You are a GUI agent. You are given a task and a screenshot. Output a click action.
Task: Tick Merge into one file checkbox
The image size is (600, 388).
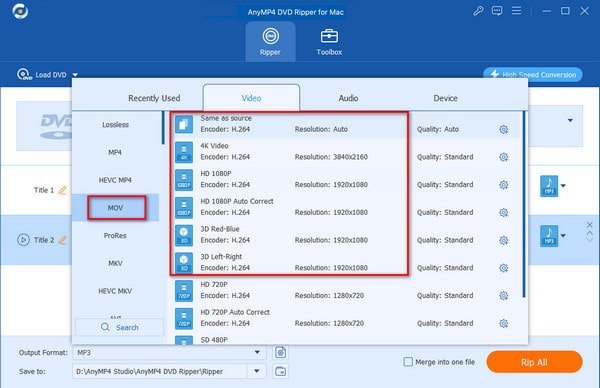tap(408, 362)
